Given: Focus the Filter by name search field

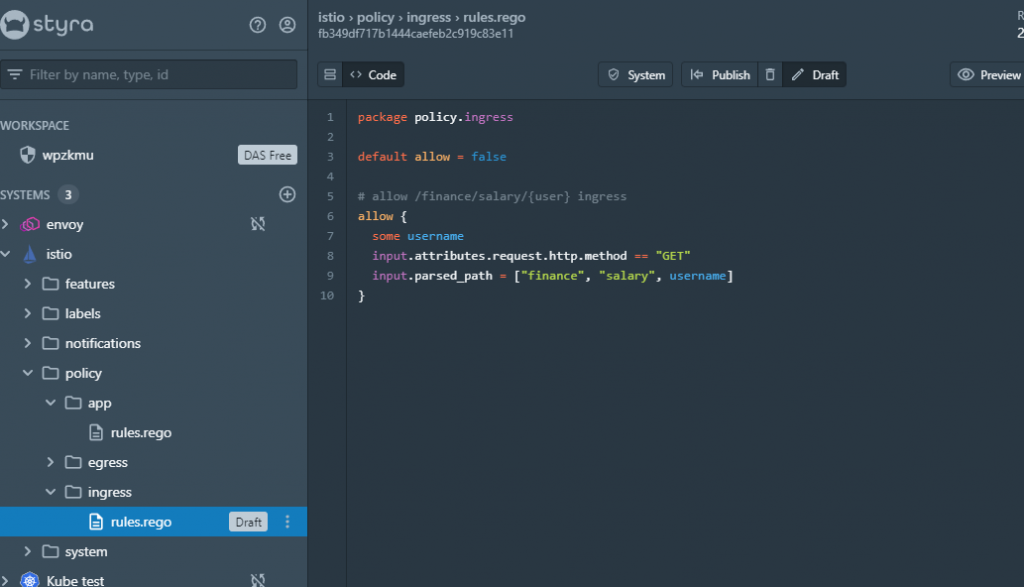Looking at the screenshot, I should click(x=149, y=74).
